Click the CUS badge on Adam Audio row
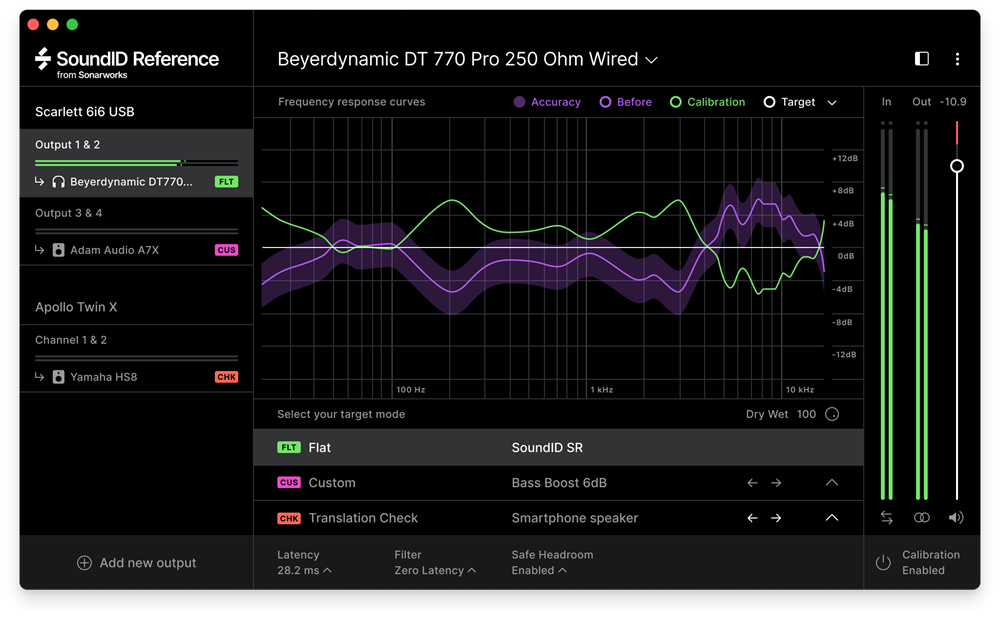Viewport: 1000px width, 619px height. 226,250
